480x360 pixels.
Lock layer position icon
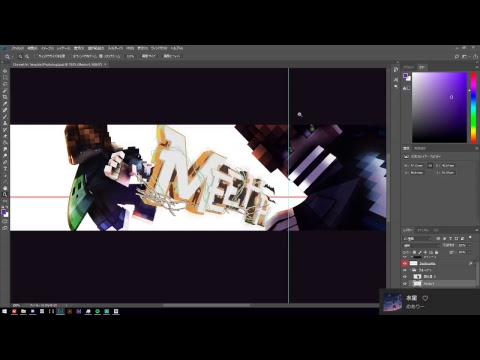(x=425, y=252)
